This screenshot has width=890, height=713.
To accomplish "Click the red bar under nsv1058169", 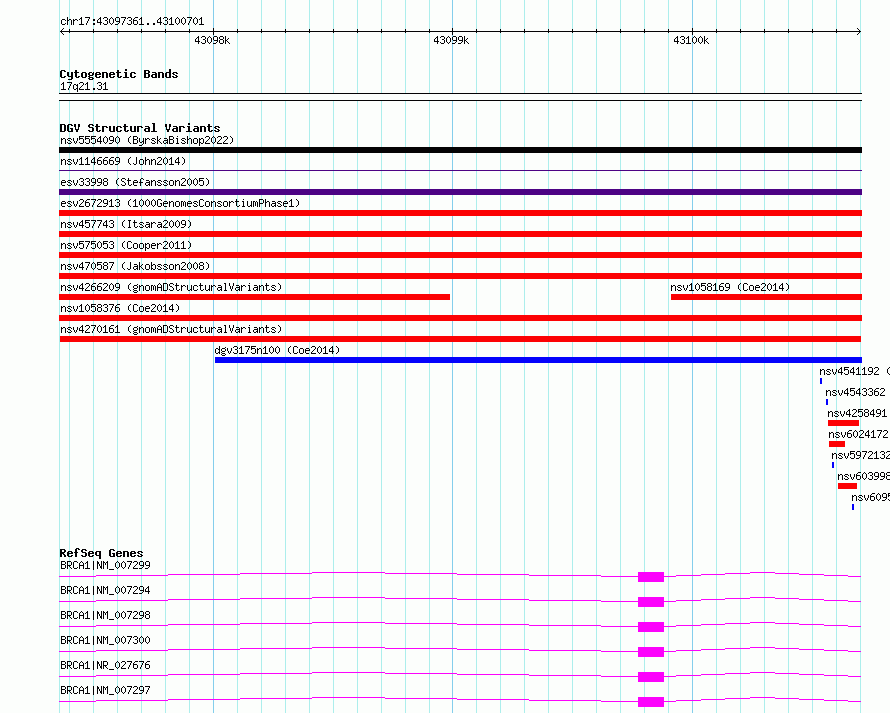I will coord(766,297).
